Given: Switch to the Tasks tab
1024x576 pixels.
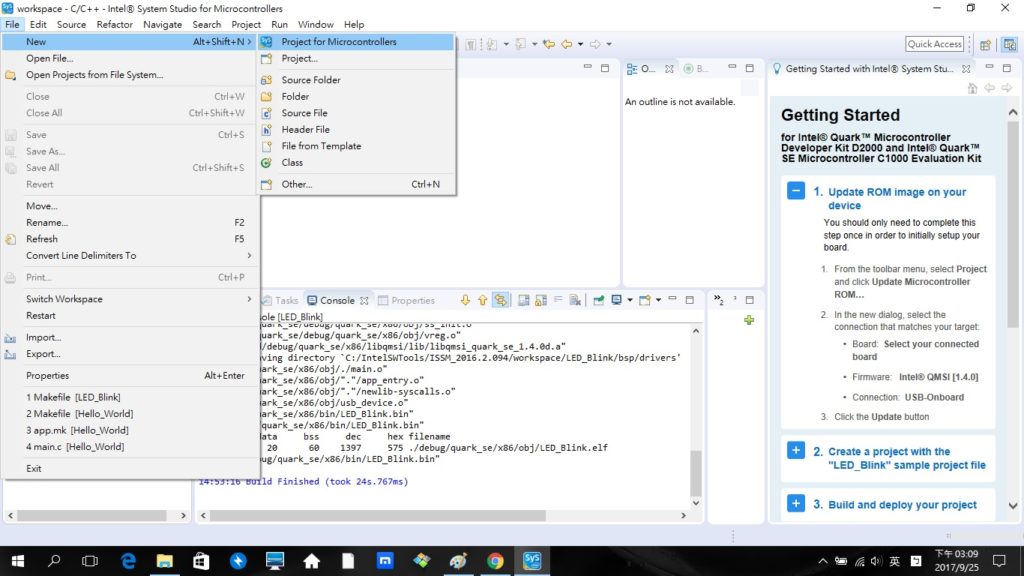Looking at the screenshot, I should point(281,300).
